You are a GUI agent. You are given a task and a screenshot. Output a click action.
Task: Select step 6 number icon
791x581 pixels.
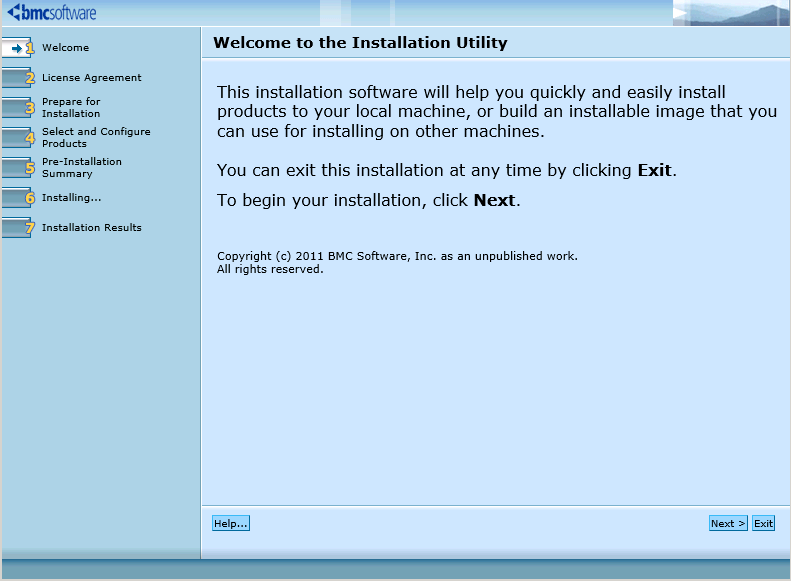pyautogui.click(x=30, y=198)
